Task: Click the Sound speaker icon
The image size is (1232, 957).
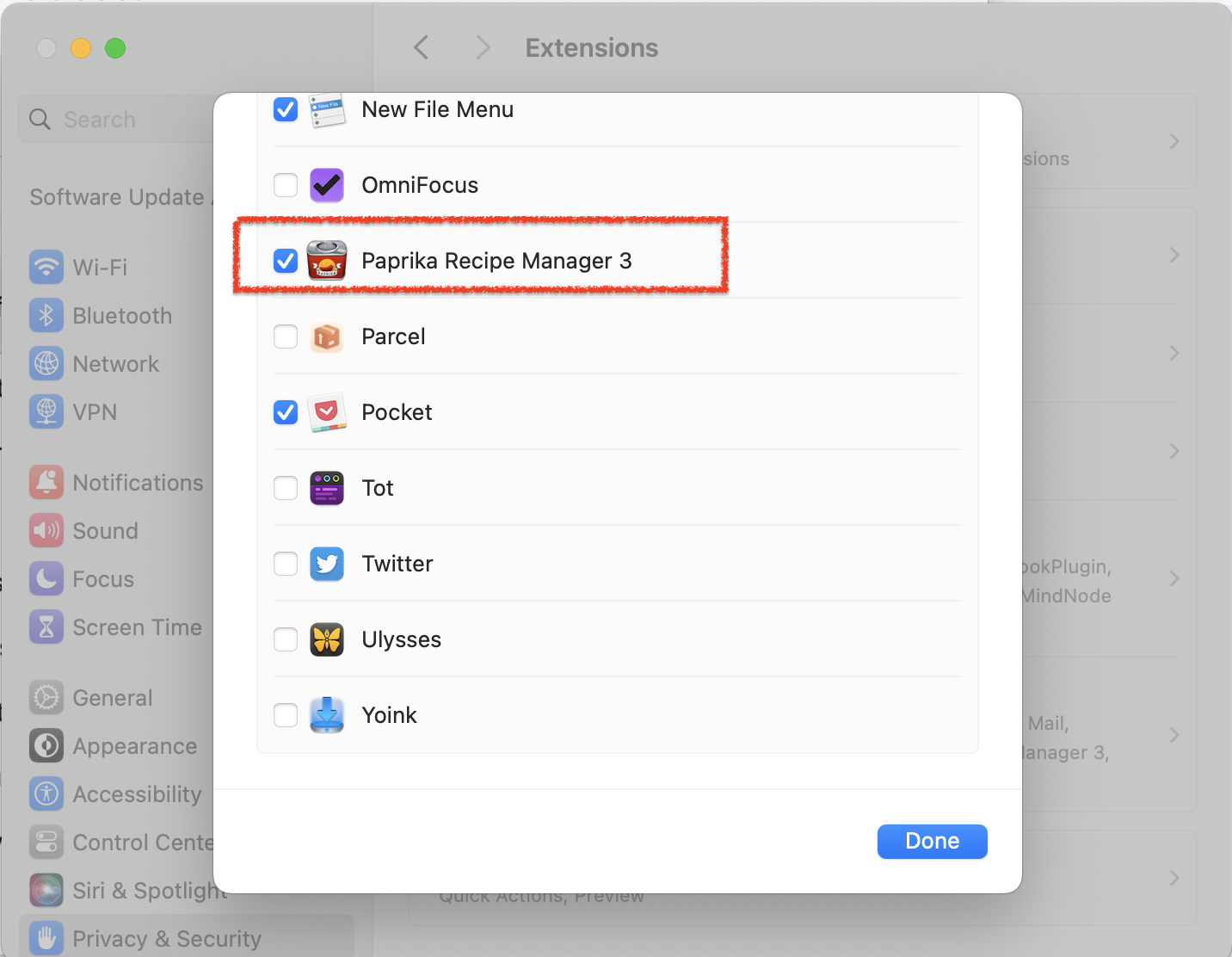Action: (46, 531)
